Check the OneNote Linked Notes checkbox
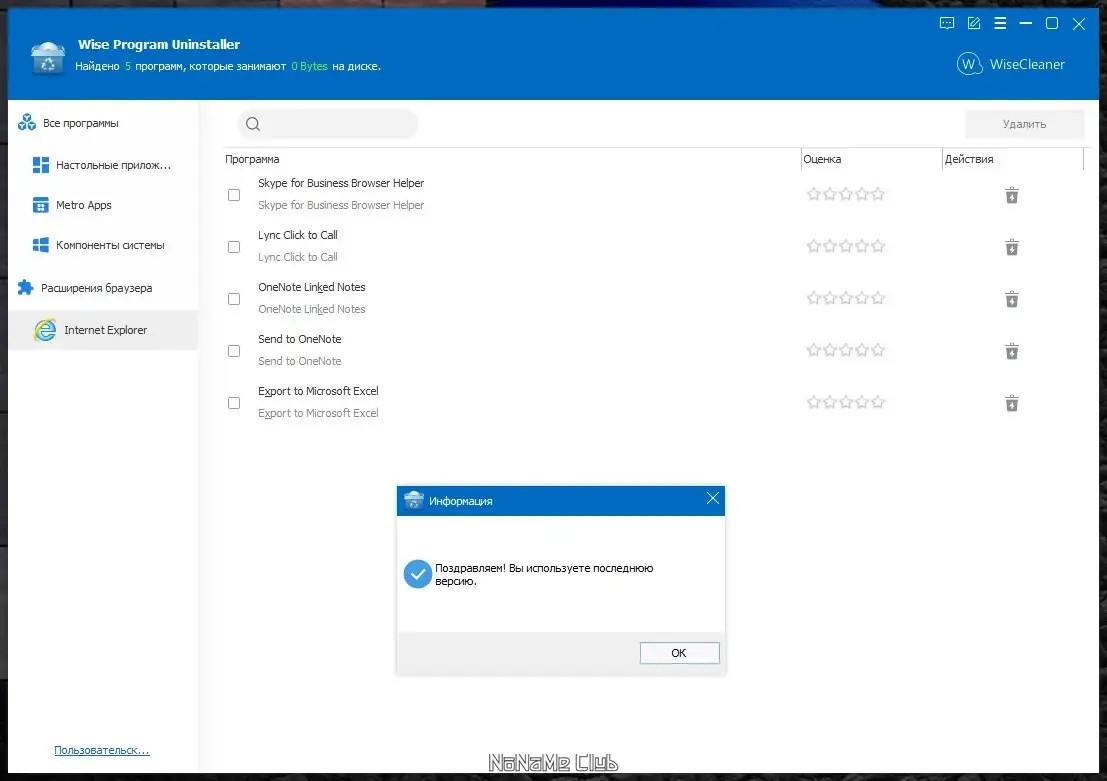Image resolution: width=1107 pixels, height=781 pixels. [x=234, y=299]
